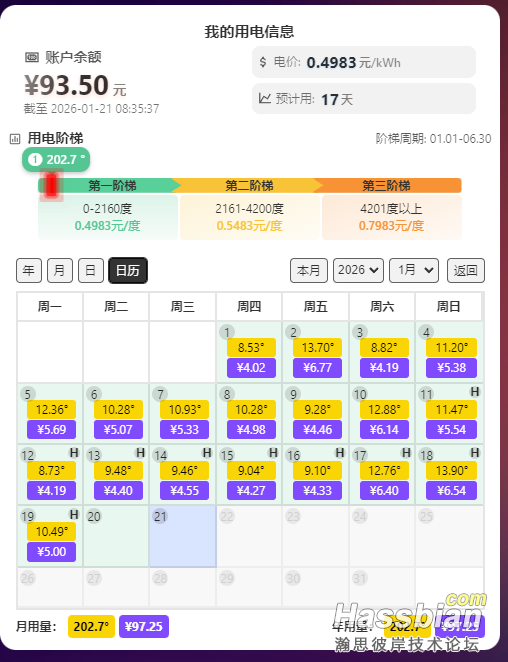
Task: Click the 202.7° tier usage badge
Action: pos(56,160)
